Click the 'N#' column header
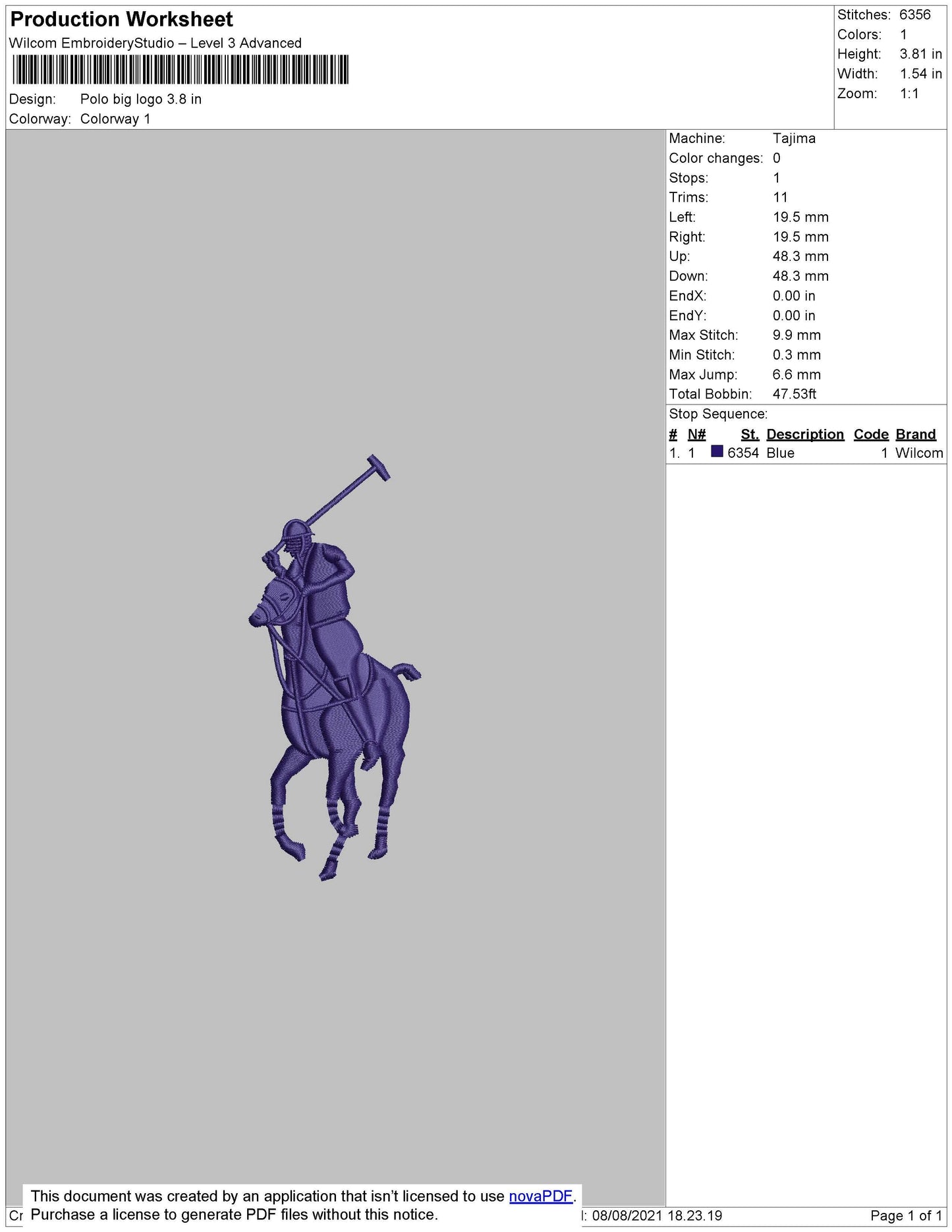 (696, 434)
